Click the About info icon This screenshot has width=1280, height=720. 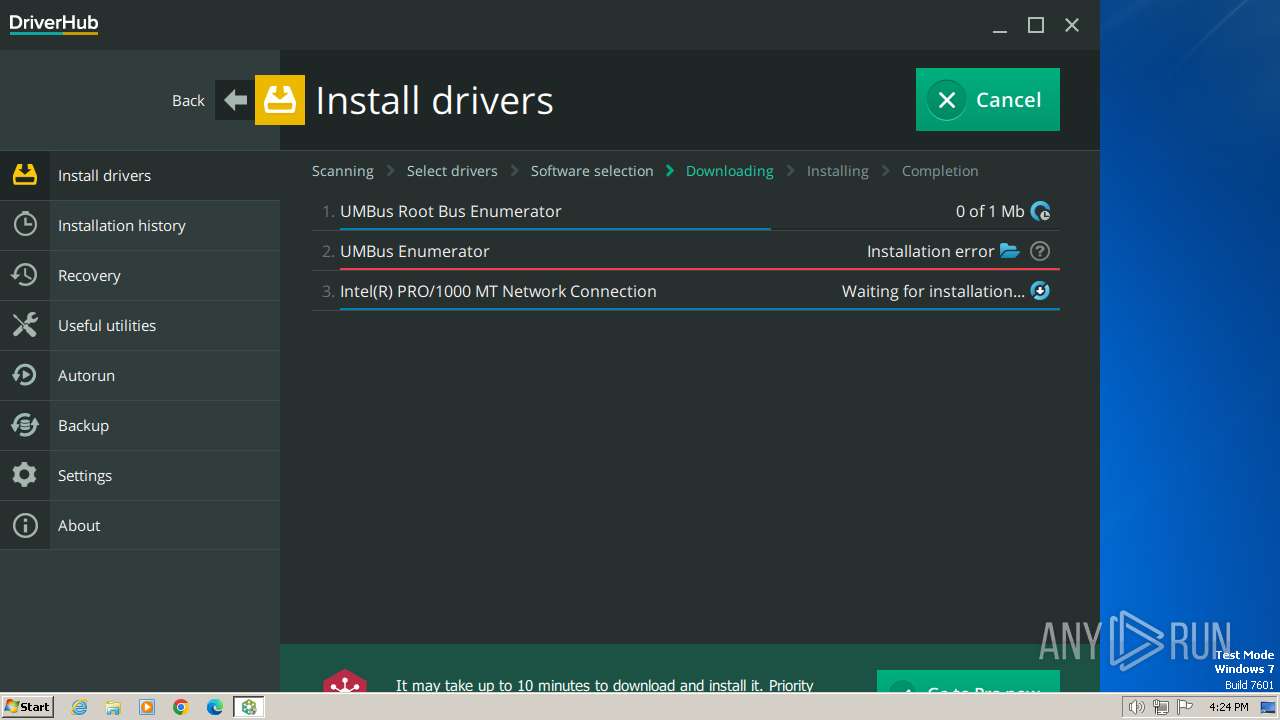(25, 525)
